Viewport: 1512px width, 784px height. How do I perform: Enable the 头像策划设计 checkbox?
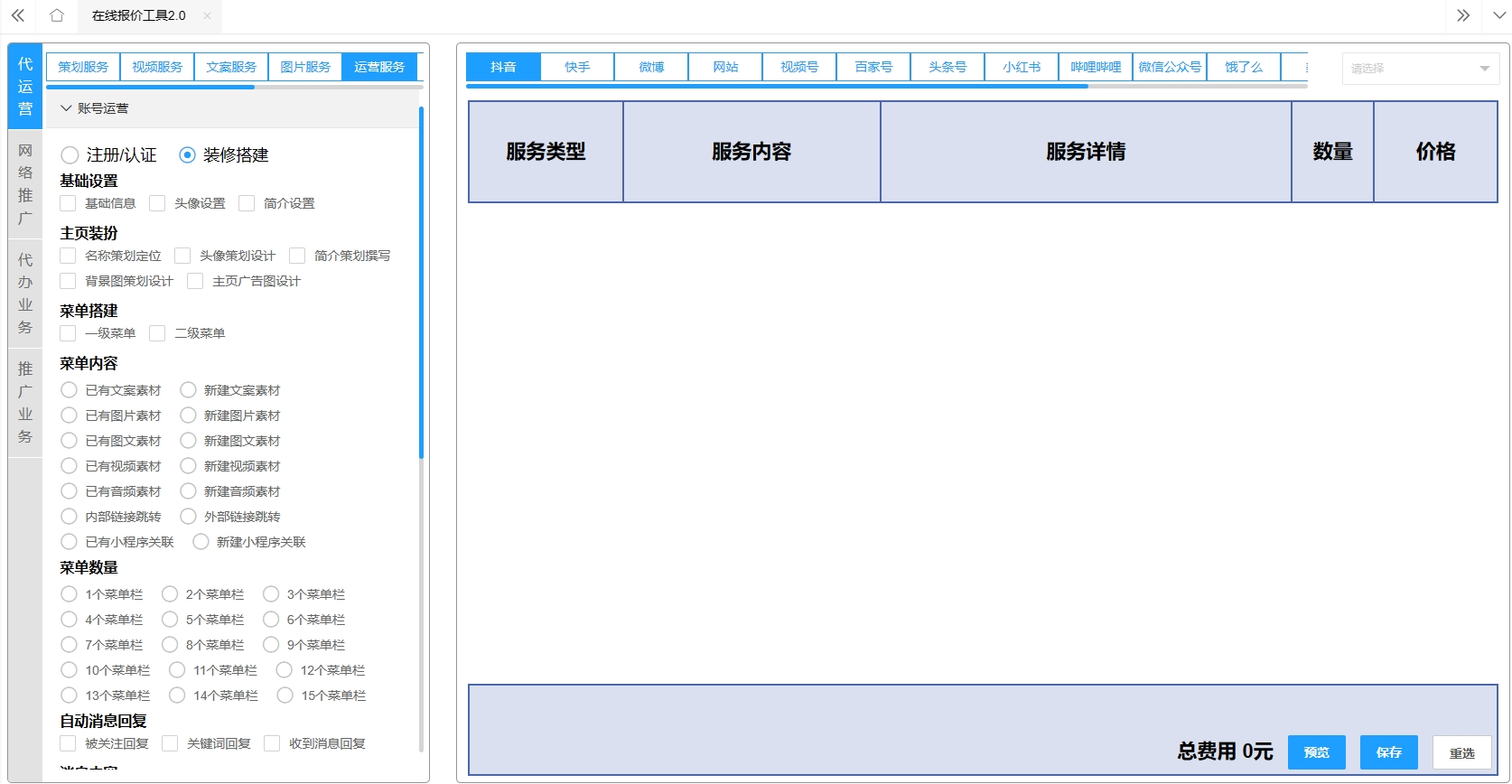tap(182, 256)
